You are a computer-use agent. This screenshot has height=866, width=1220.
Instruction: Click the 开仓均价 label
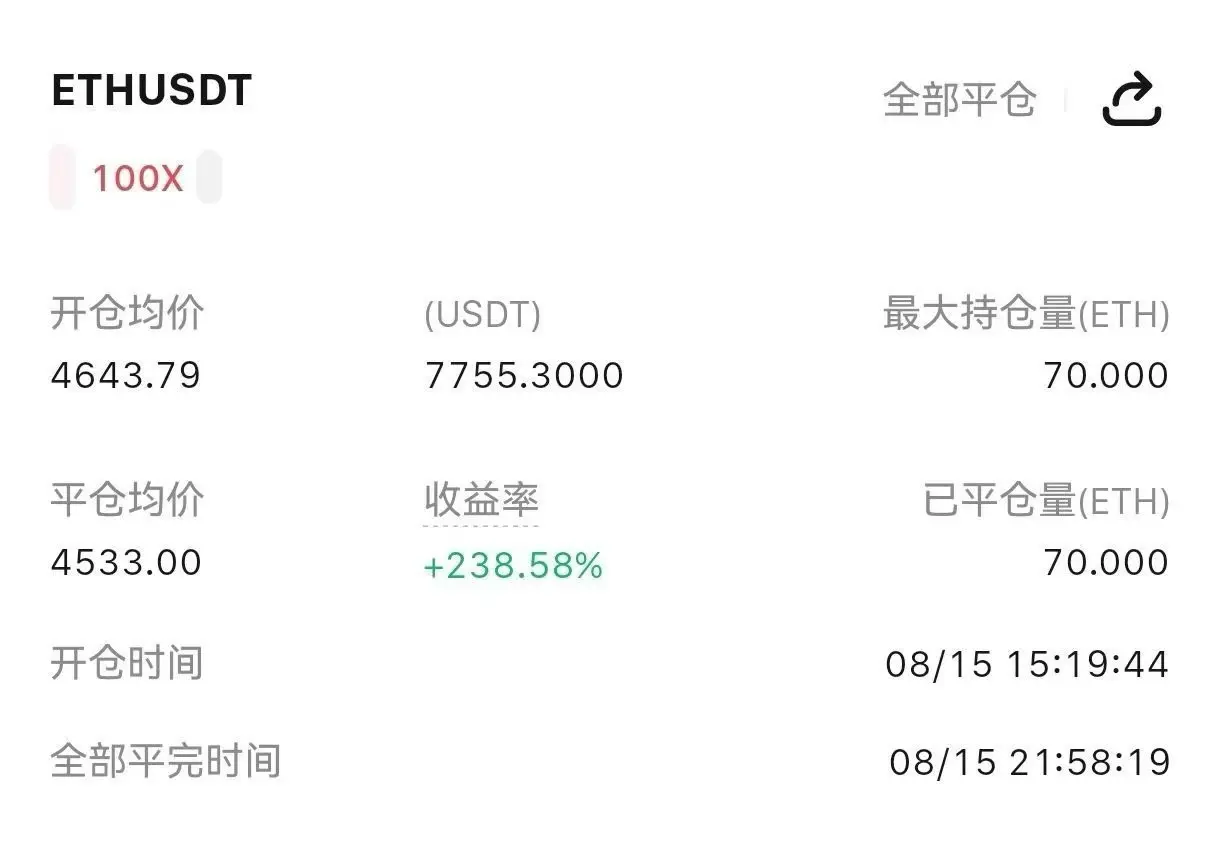tap(127, 313)
